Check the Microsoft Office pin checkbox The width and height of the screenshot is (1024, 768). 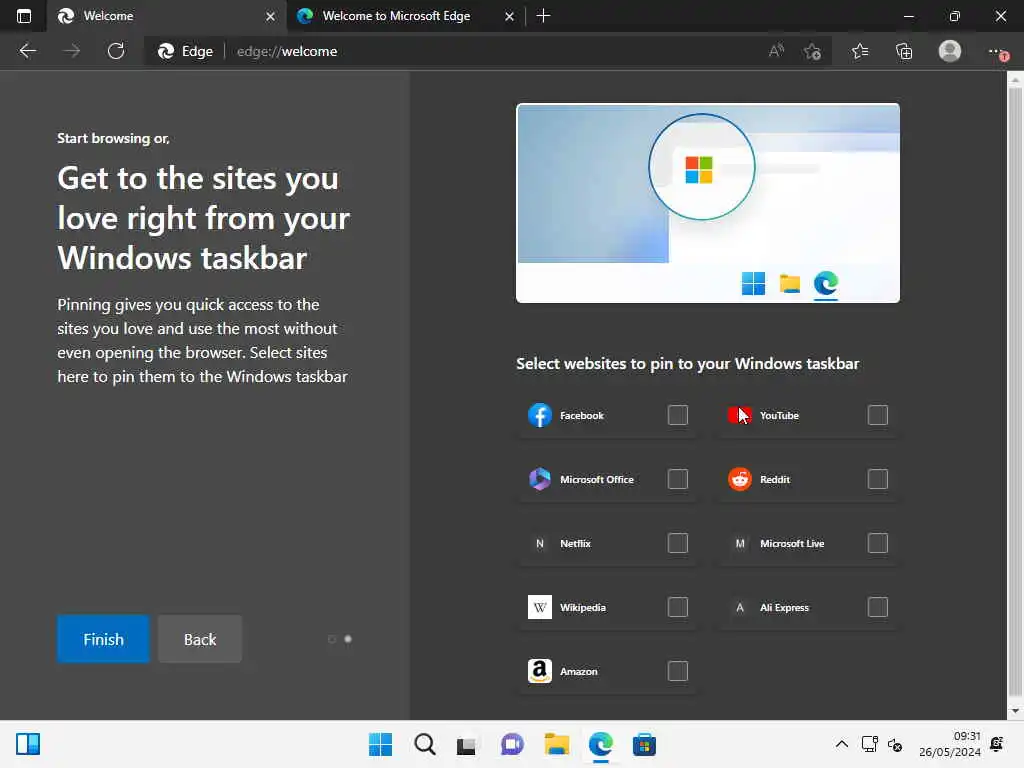678,479
